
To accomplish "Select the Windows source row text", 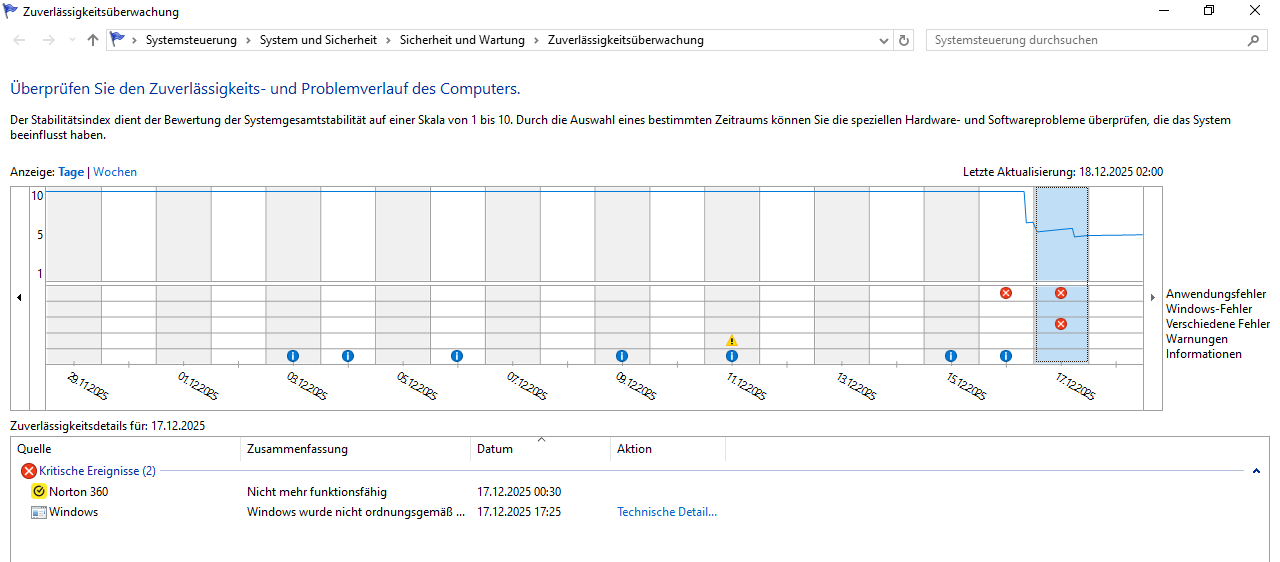I will [74, 512].
